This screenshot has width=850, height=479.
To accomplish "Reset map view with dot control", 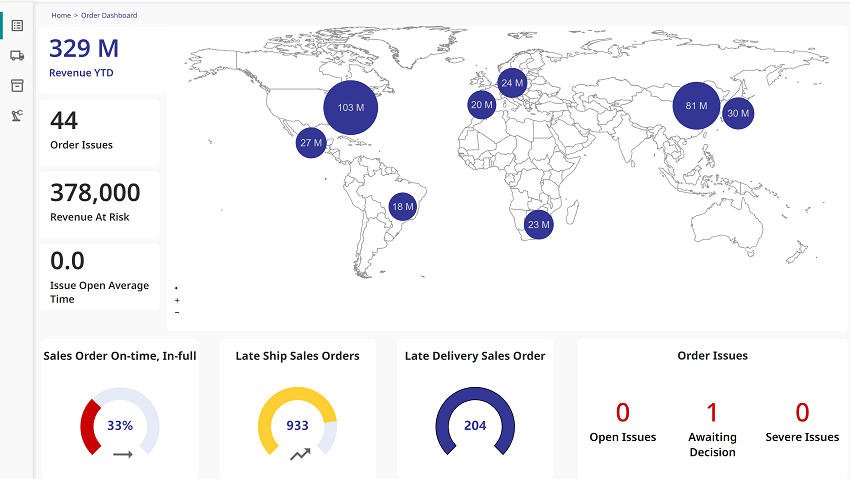I will point(176,288).
